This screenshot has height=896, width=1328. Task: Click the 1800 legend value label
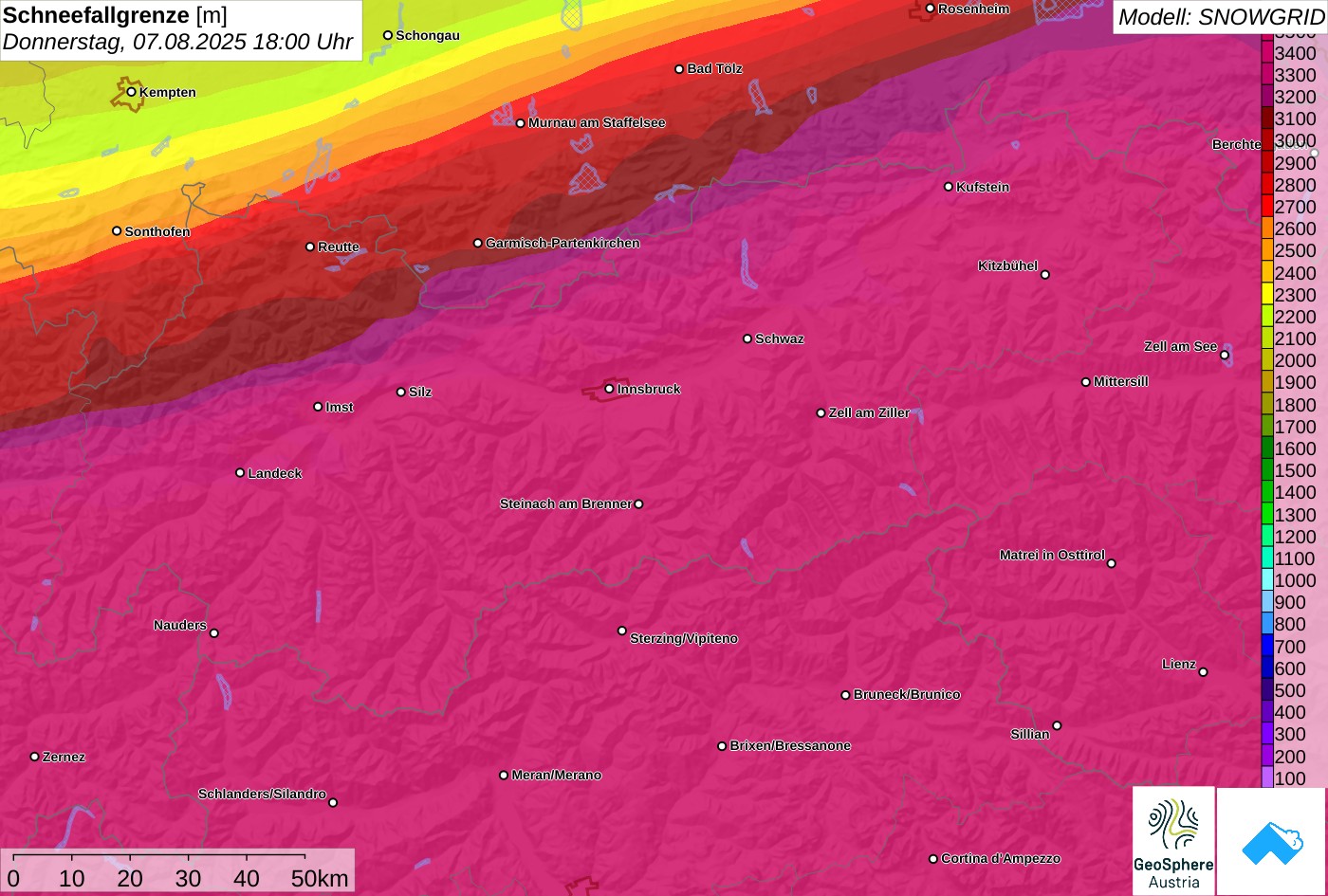coord(1296,405)
